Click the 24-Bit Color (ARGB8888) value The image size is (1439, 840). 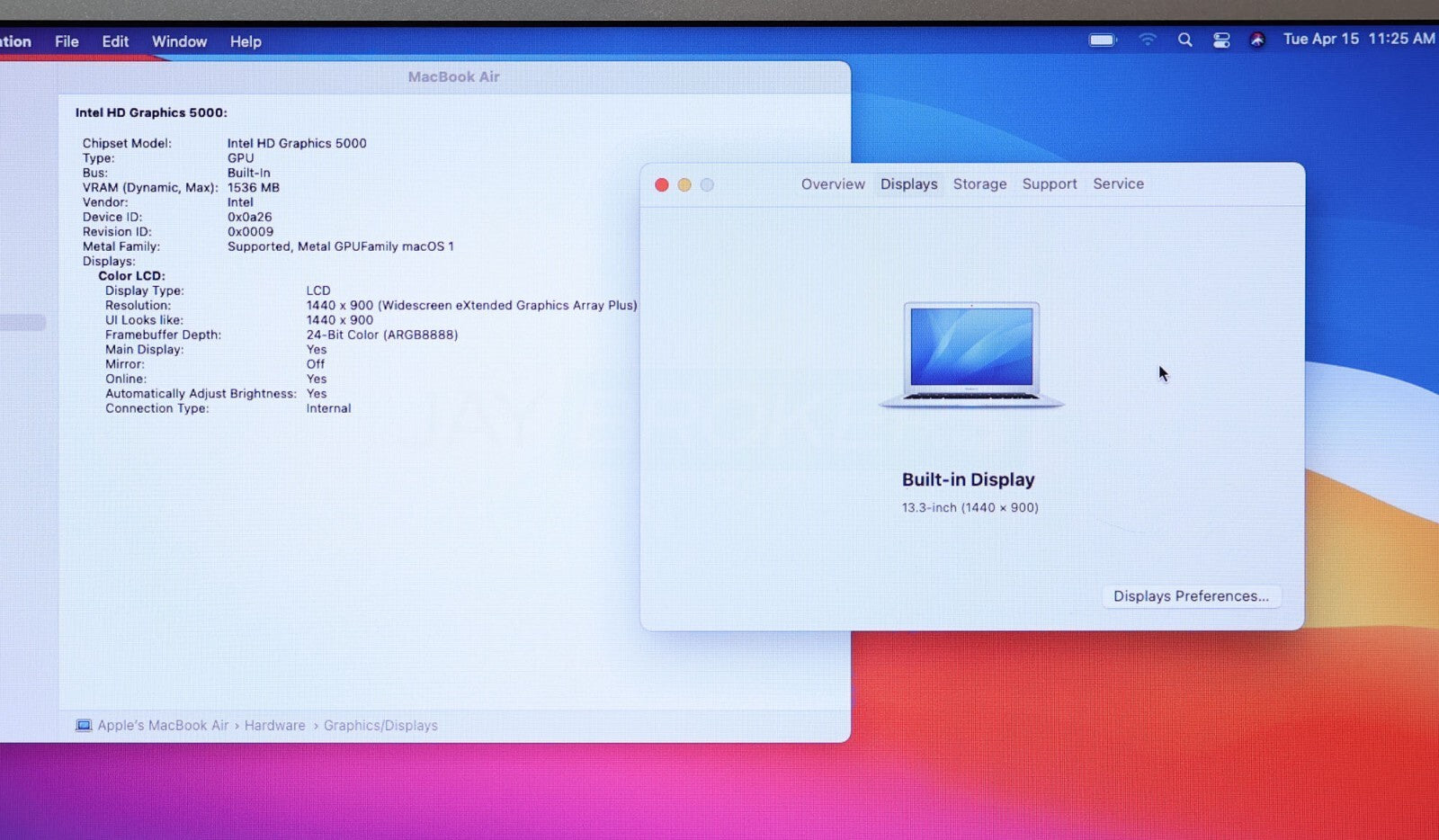(382, 335)
